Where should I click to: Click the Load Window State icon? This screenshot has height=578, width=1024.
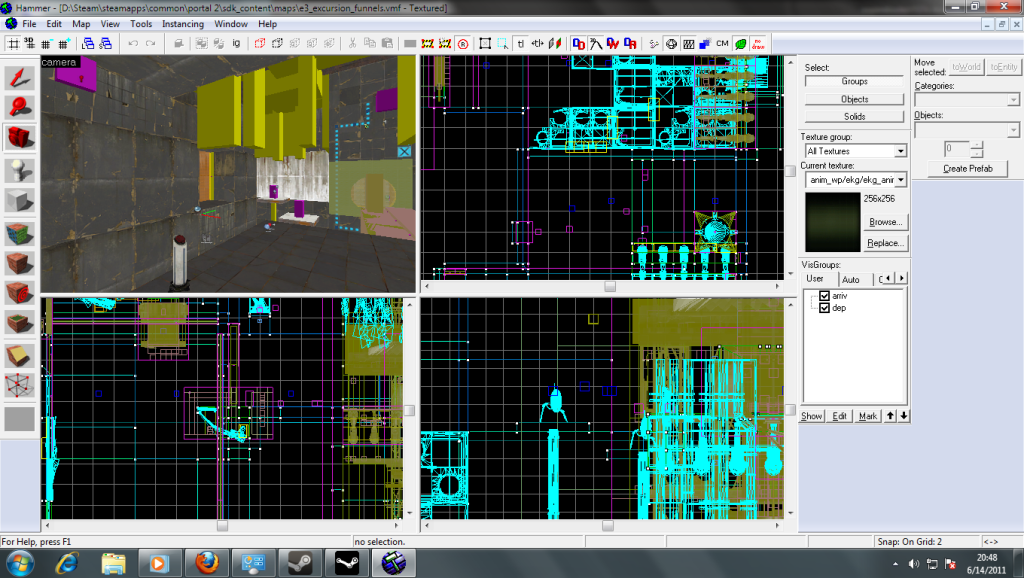(88, 44)
